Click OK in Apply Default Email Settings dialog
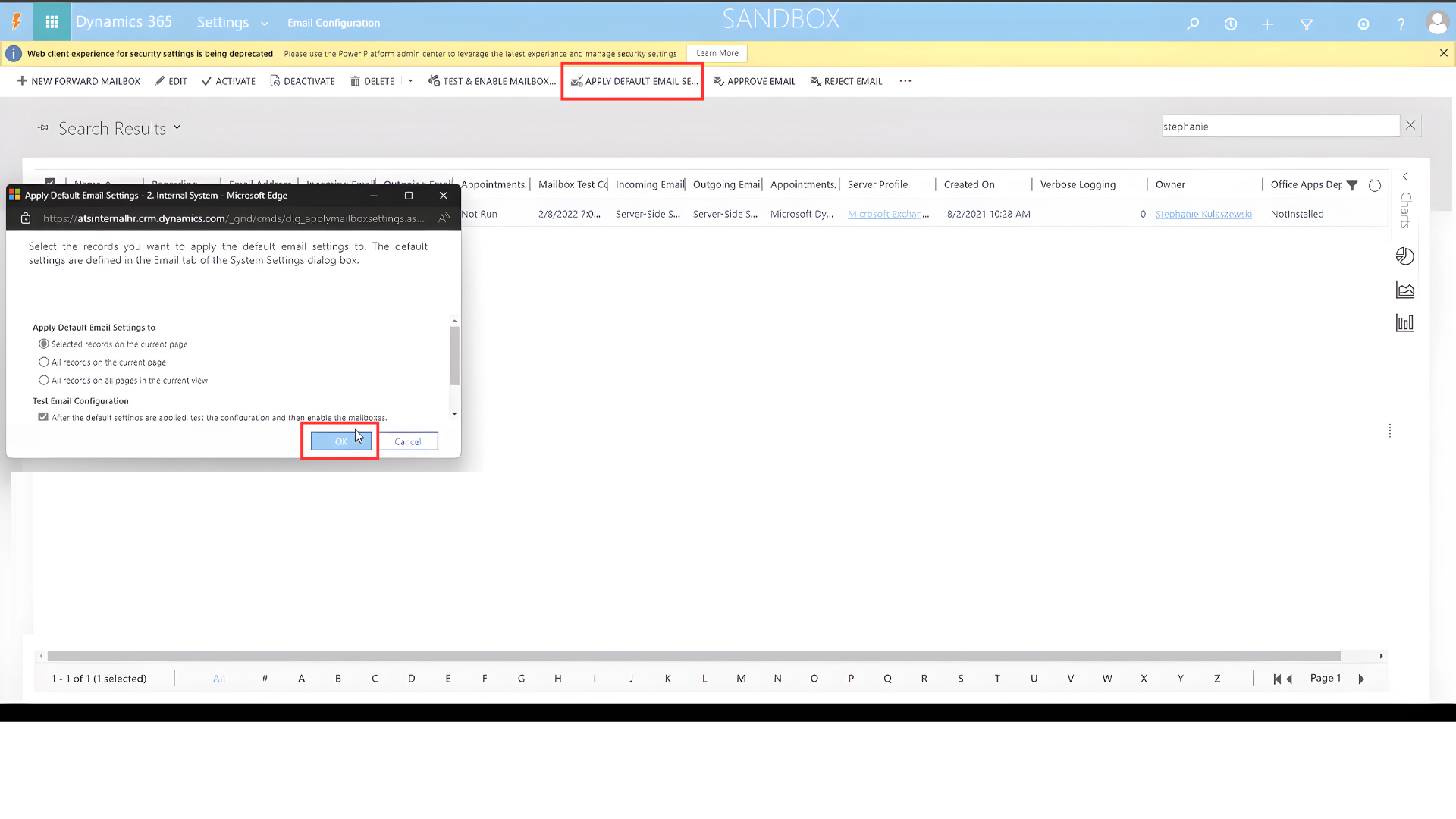Viewport: 1456px width, 819px height. coord(340,441)
